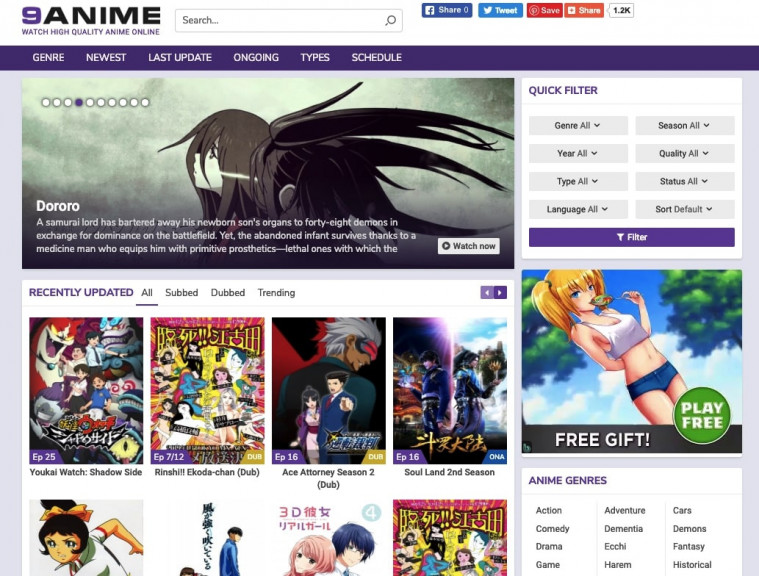Open Soul Land 2nd Season title
Viewport: 759px width, 576px height.
pyautogui.click(x=450, y=472)
